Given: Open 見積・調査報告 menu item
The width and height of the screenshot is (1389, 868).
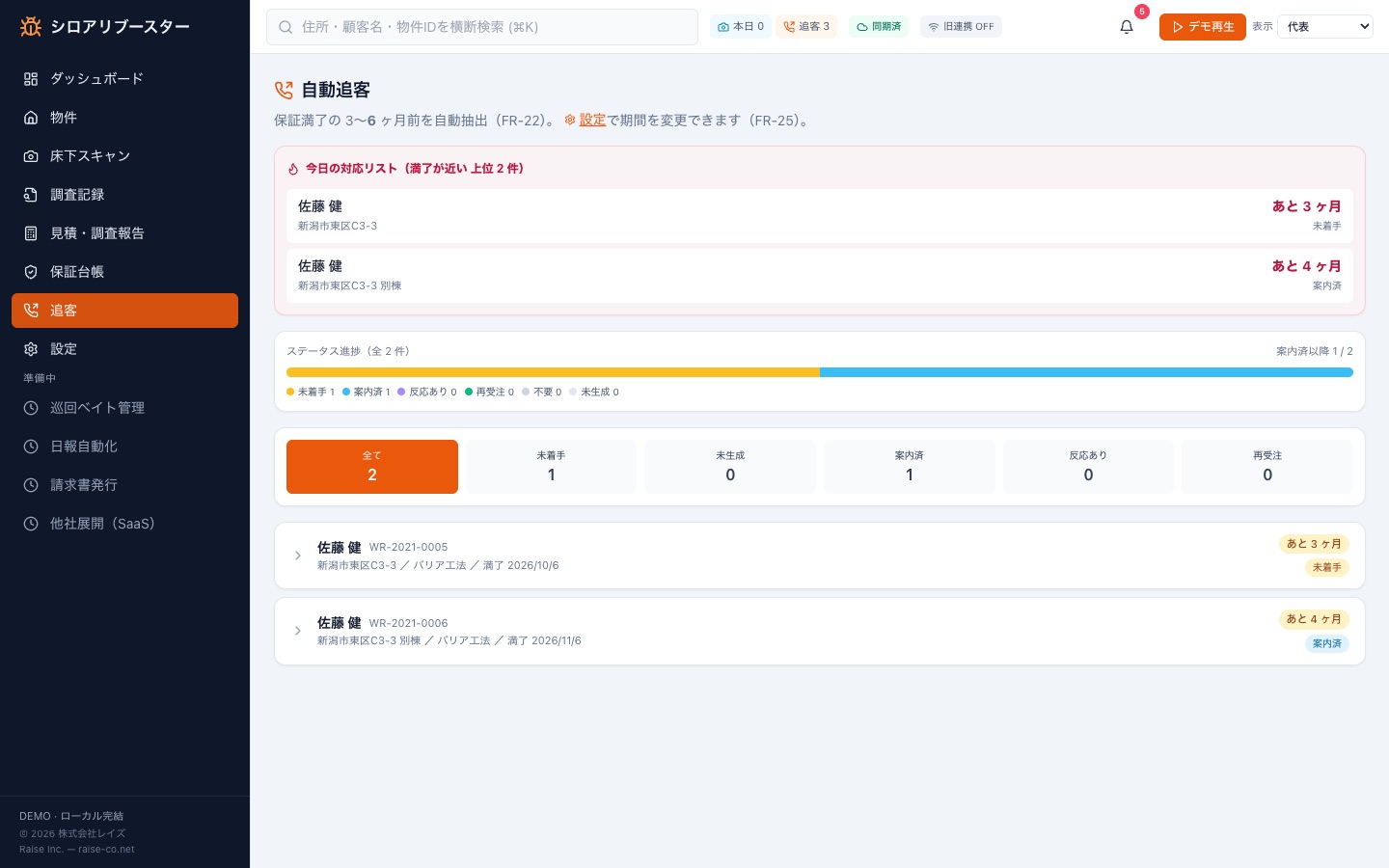Looking at the screenshot, I should click(124, 233).
